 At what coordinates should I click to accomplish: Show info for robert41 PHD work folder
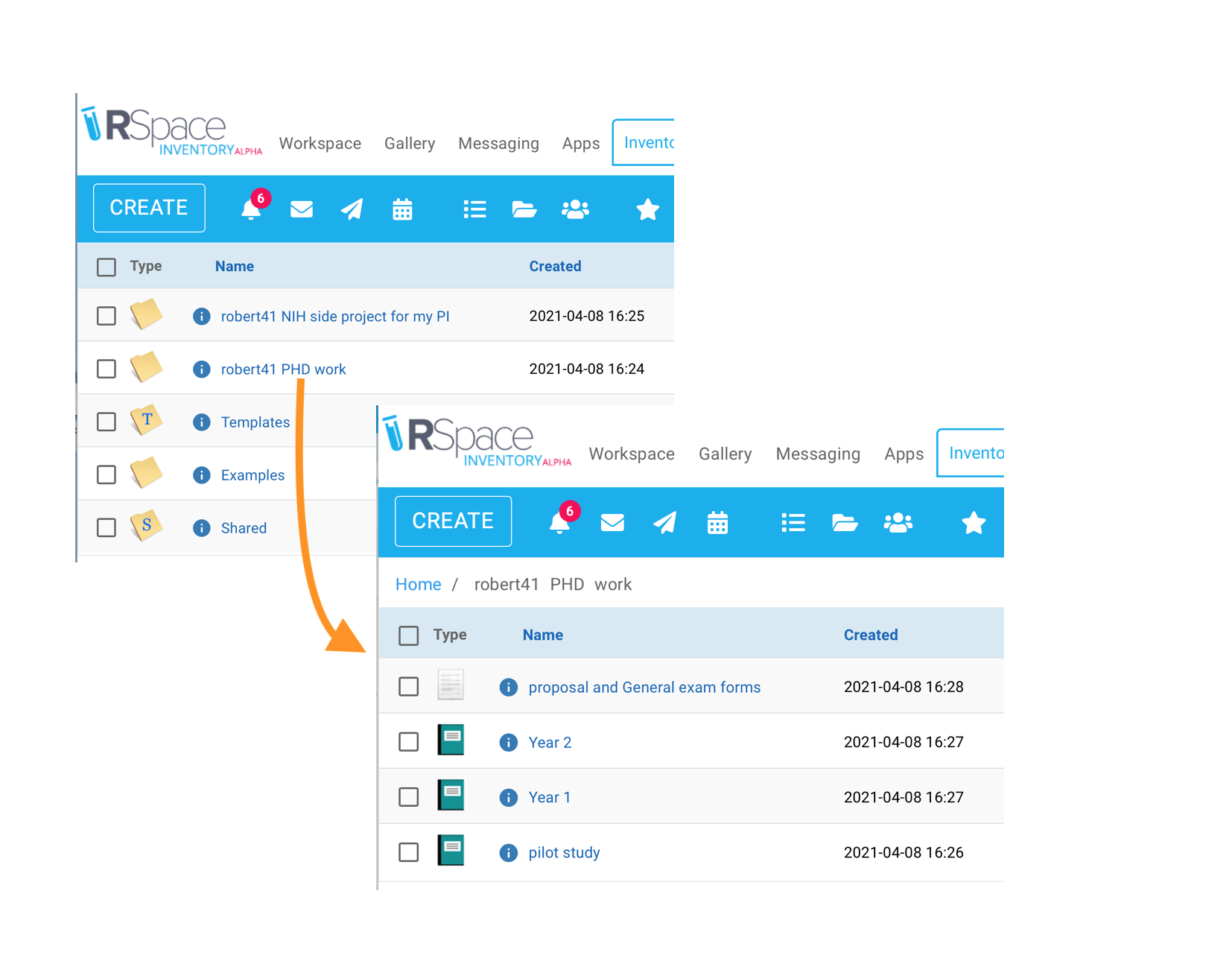click(x=201, y=369)
